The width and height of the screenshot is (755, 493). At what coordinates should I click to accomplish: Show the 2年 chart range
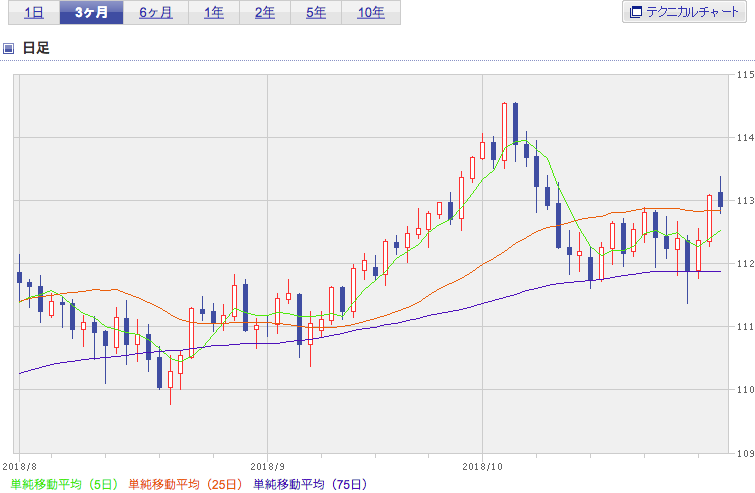tap(265, 13)
